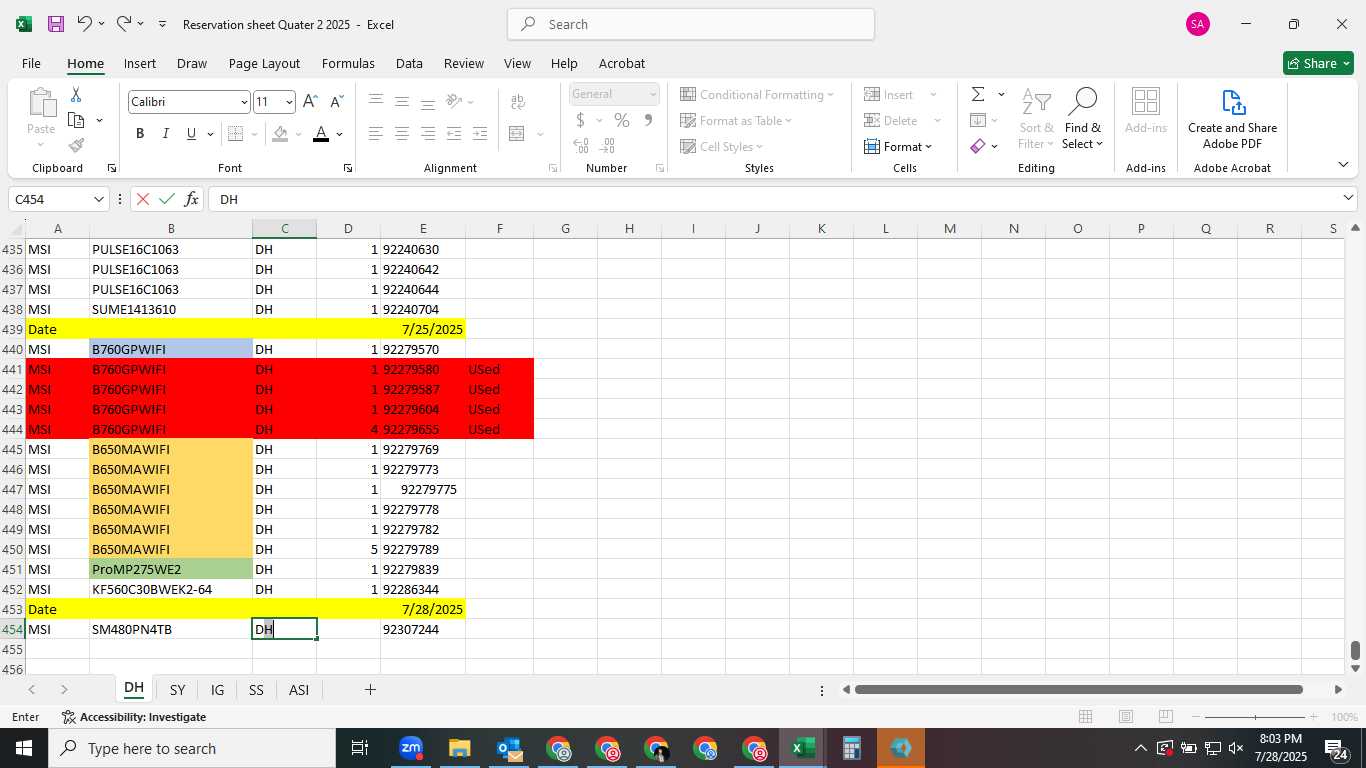Apply the red Font Color swatch
The width and height of the screenshot is (1366, 768).
(321, 134)
